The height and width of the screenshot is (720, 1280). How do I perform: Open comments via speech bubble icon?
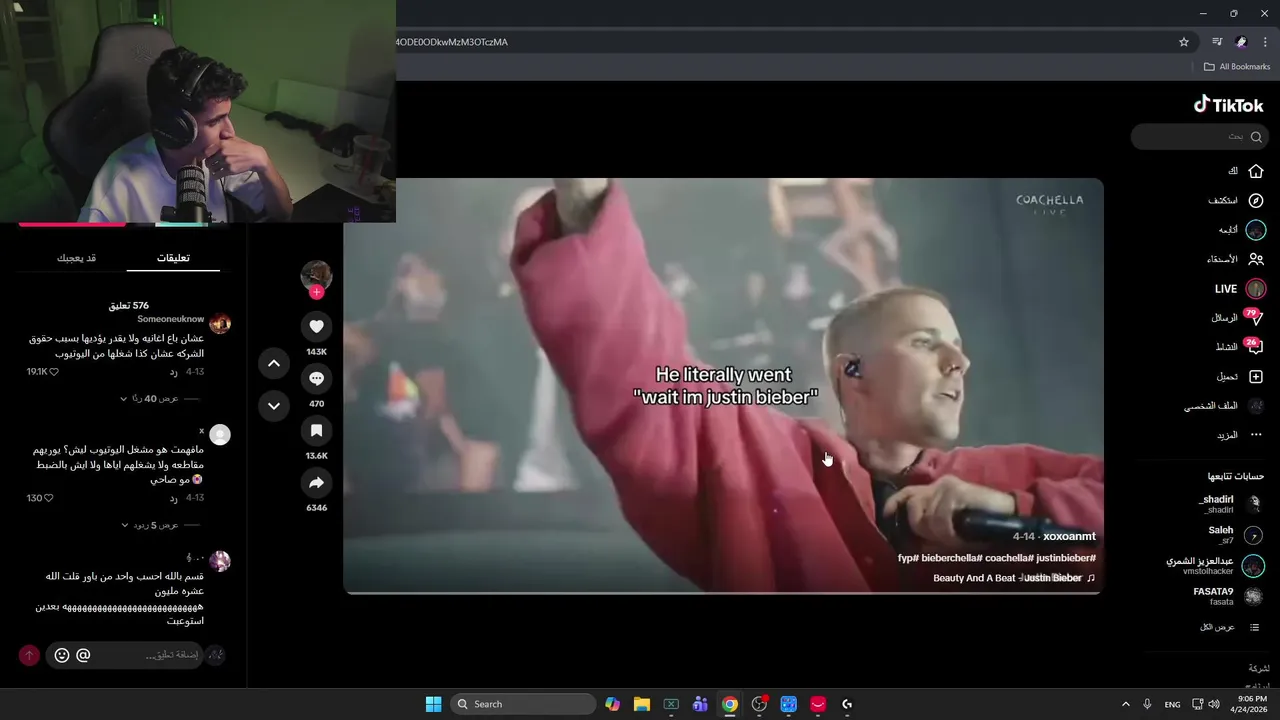click(x=316, y=378)
